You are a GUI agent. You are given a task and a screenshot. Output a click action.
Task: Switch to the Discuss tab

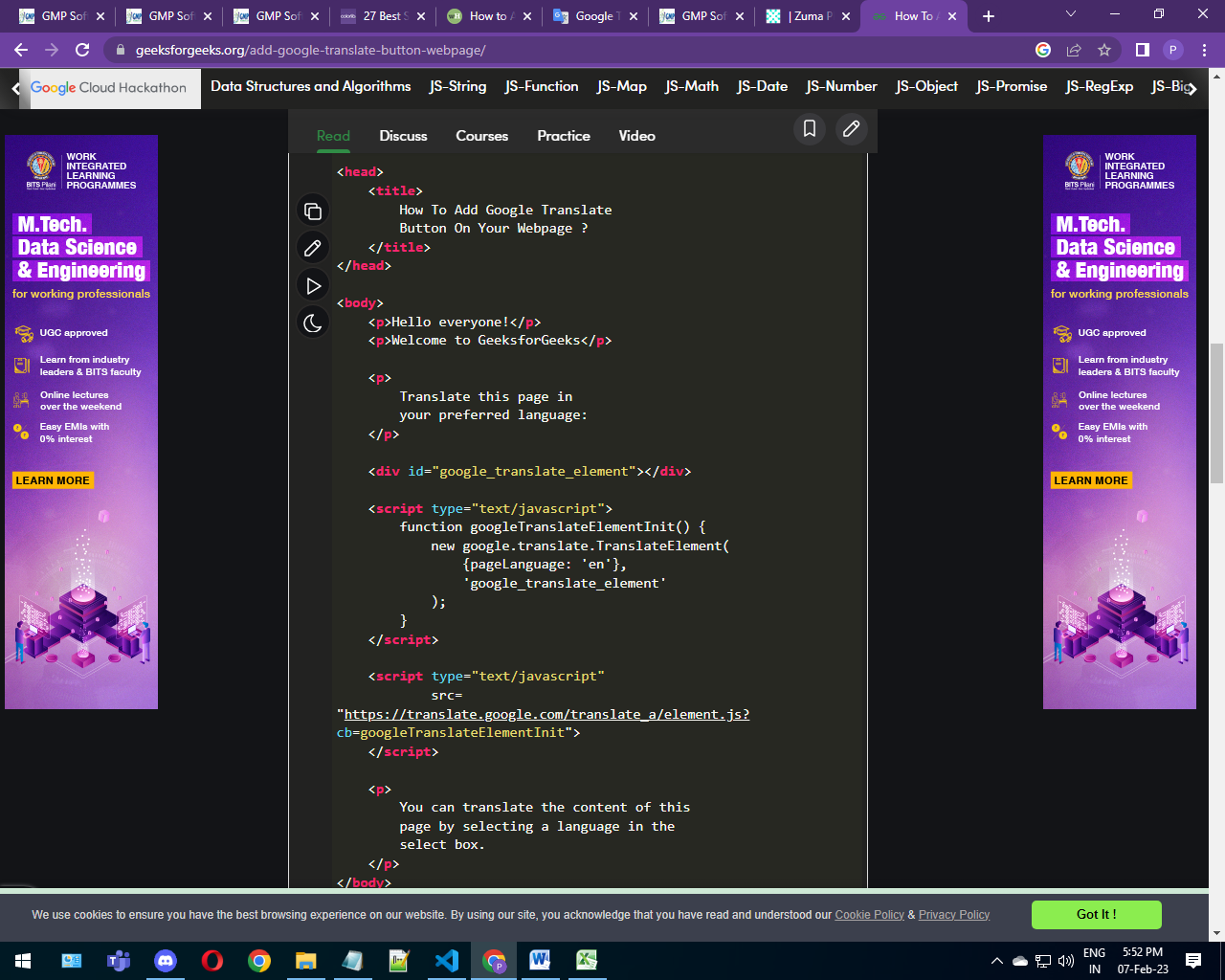click(x=403, y=136)
